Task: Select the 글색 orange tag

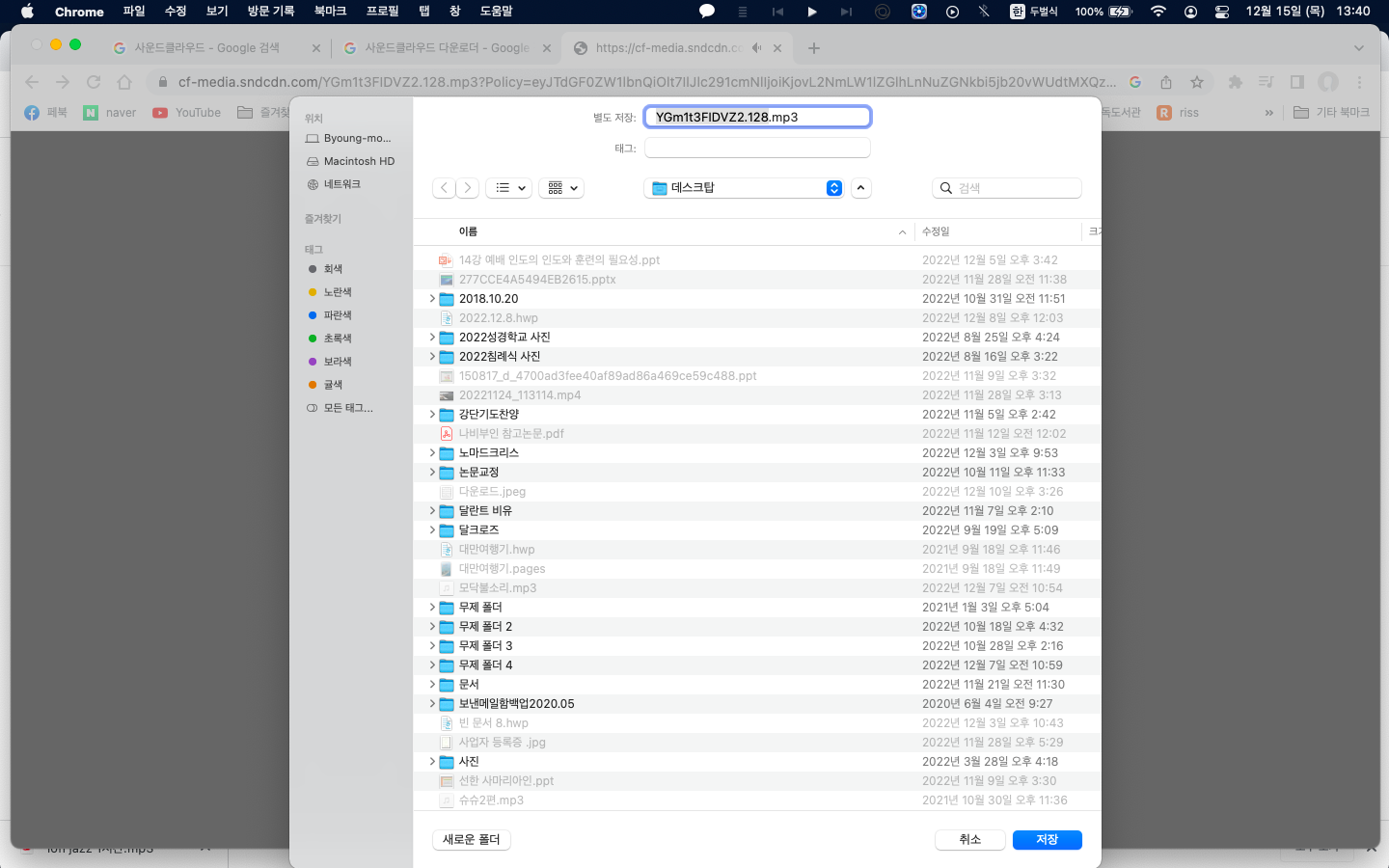Action: pyautogui.click(x=325, y=385)
